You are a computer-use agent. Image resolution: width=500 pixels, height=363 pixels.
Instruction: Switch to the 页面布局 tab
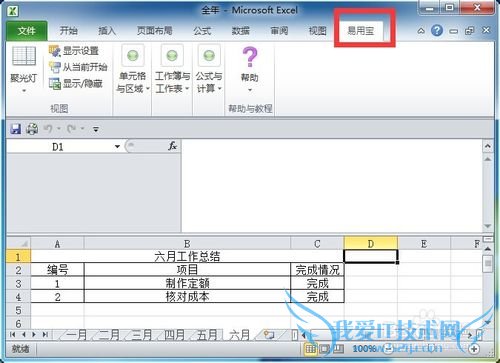tap(155, 31)
